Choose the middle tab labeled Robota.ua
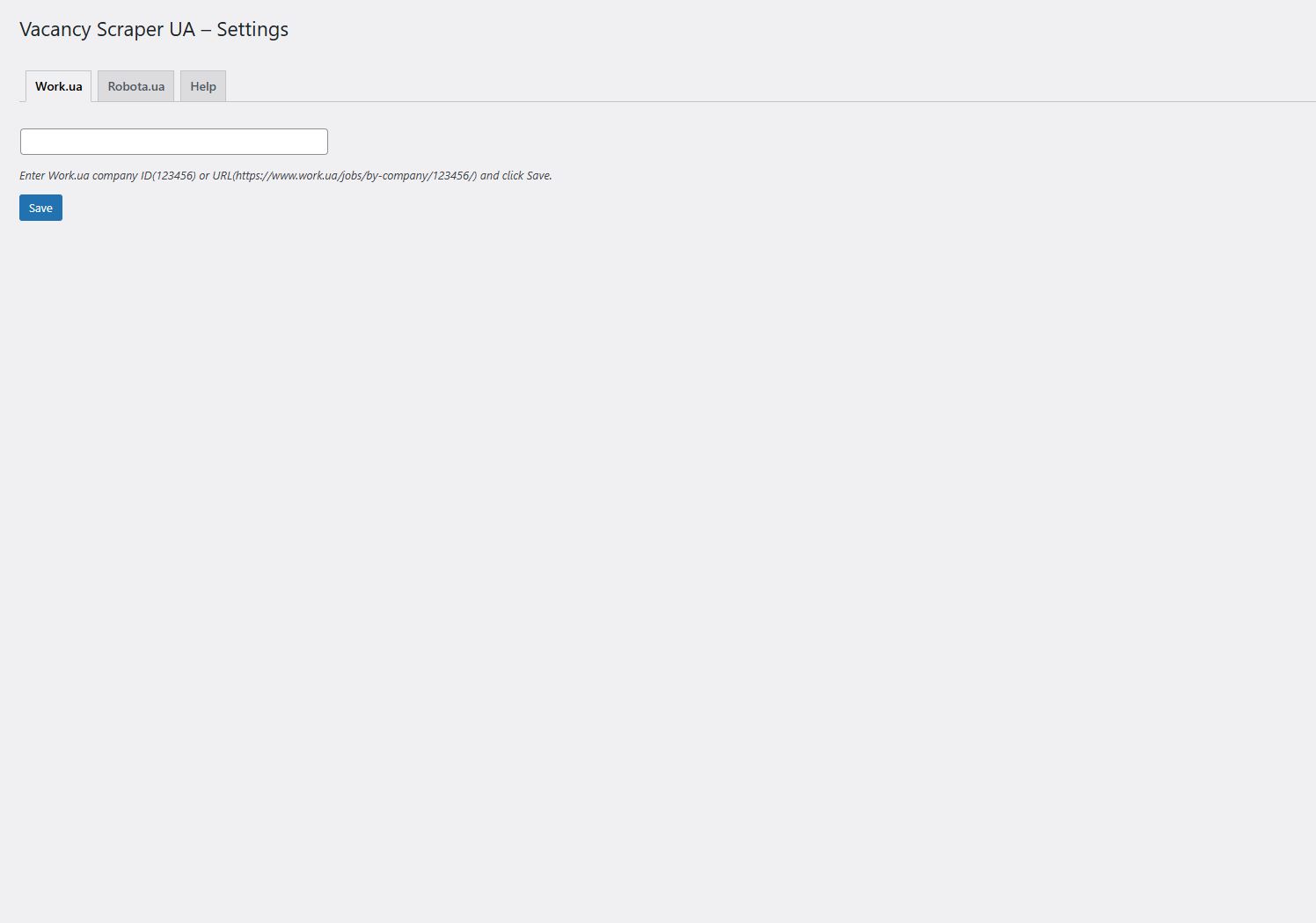This screenshot has width=1316, height=923. (135, 86)
